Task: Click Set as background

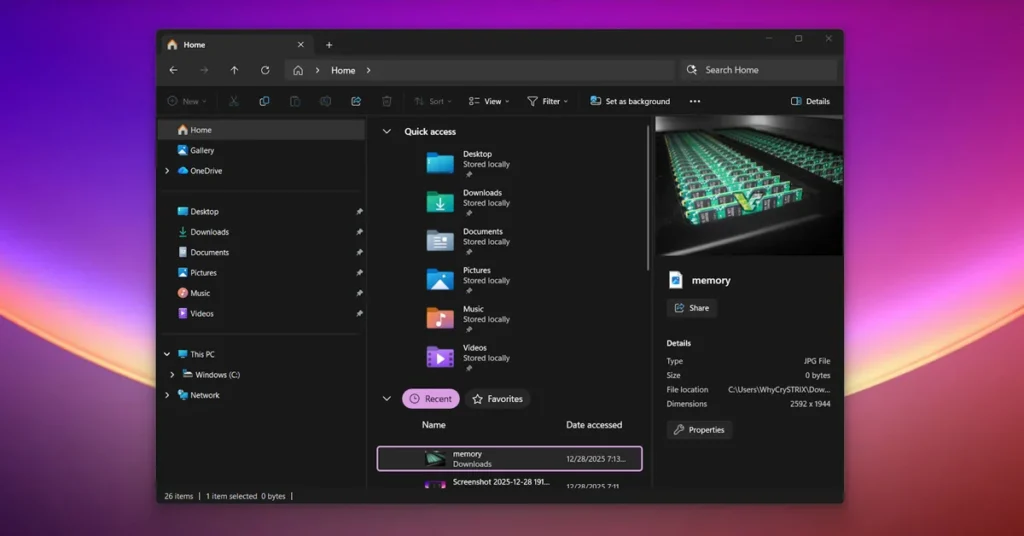Action: click(630, 101)
